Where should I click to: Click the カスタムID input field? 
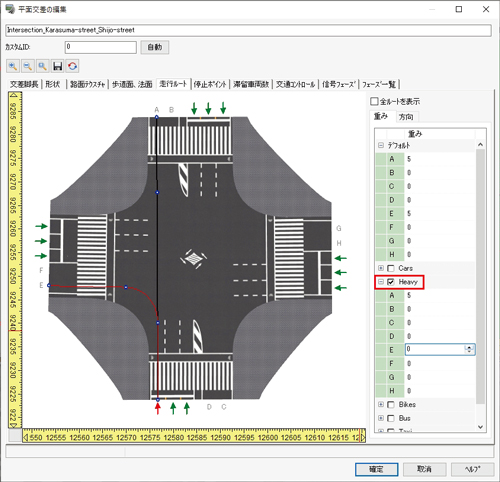101,47
